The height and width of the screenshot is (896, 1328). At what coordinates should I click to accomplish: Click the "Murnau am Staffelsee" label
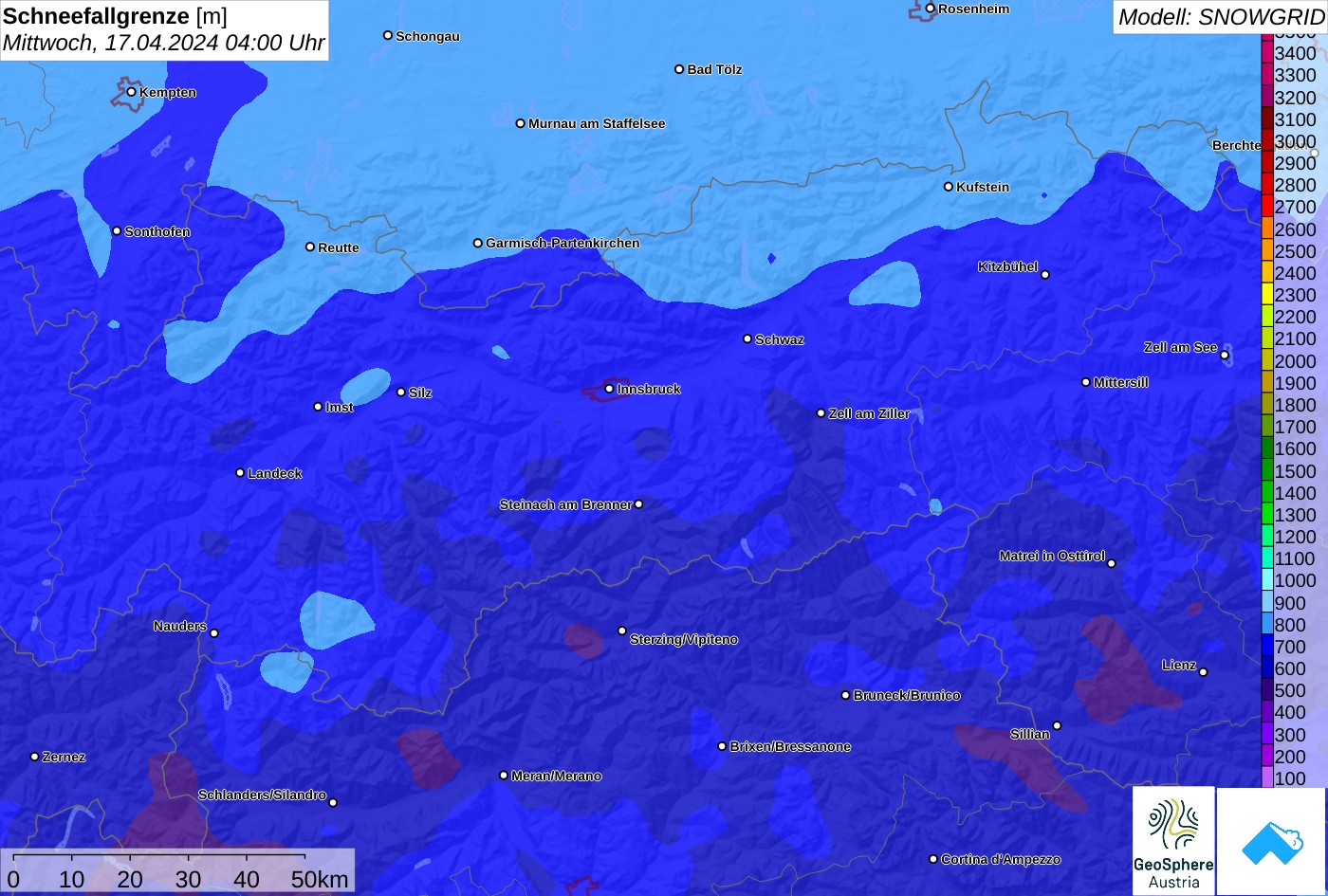pyautogui.click(x=597, y=123)
